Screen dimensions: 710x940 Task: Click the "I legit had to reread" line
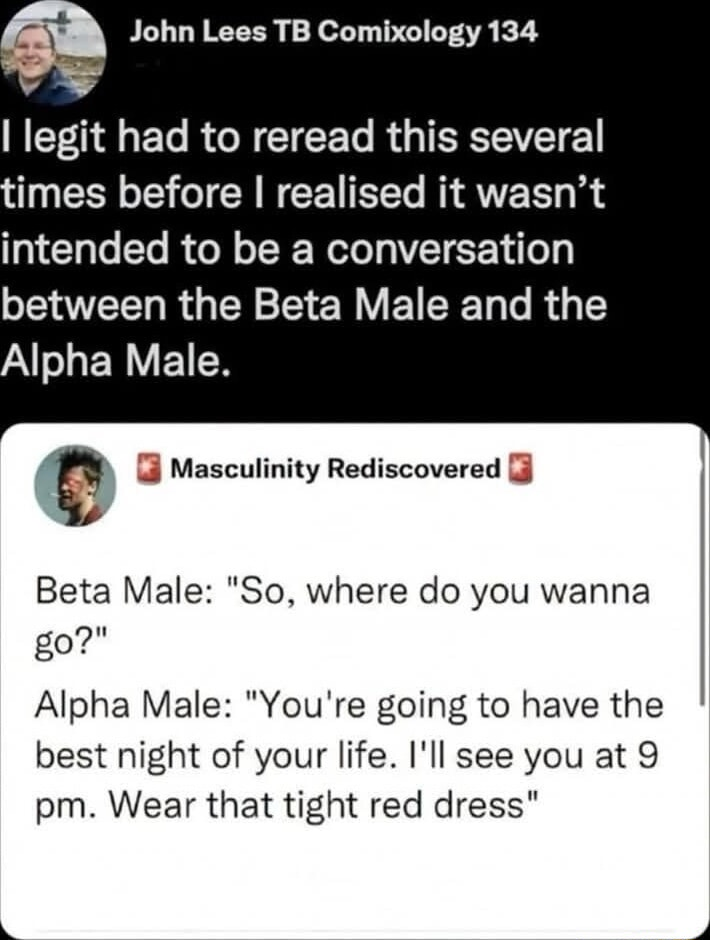coord(302,139)
